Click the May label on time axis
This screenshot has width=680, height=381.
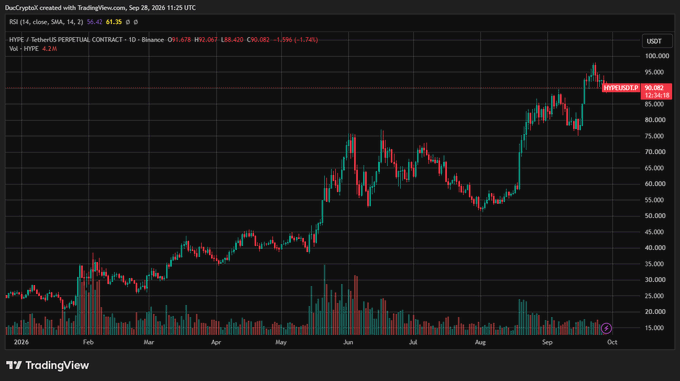[x=281, y=342]
